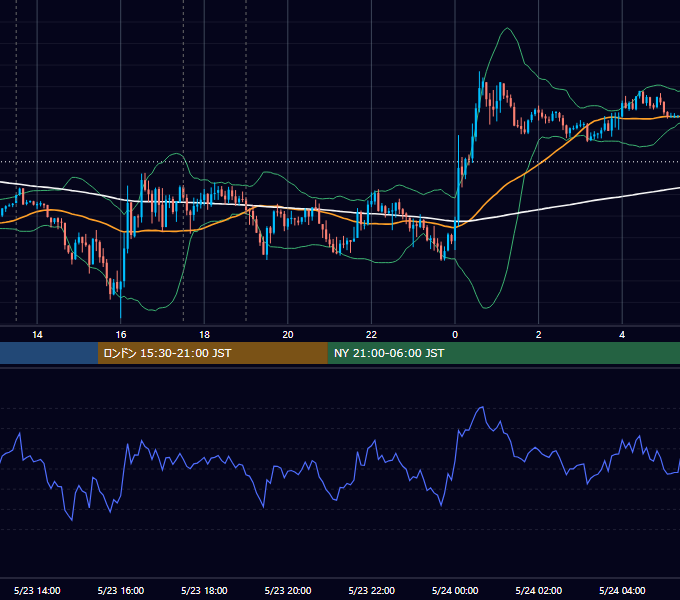This screenshot has width=680, height=600.
Task: Click the 5/23 16:00 indicator axis label
Action: [x=121, y=590]
